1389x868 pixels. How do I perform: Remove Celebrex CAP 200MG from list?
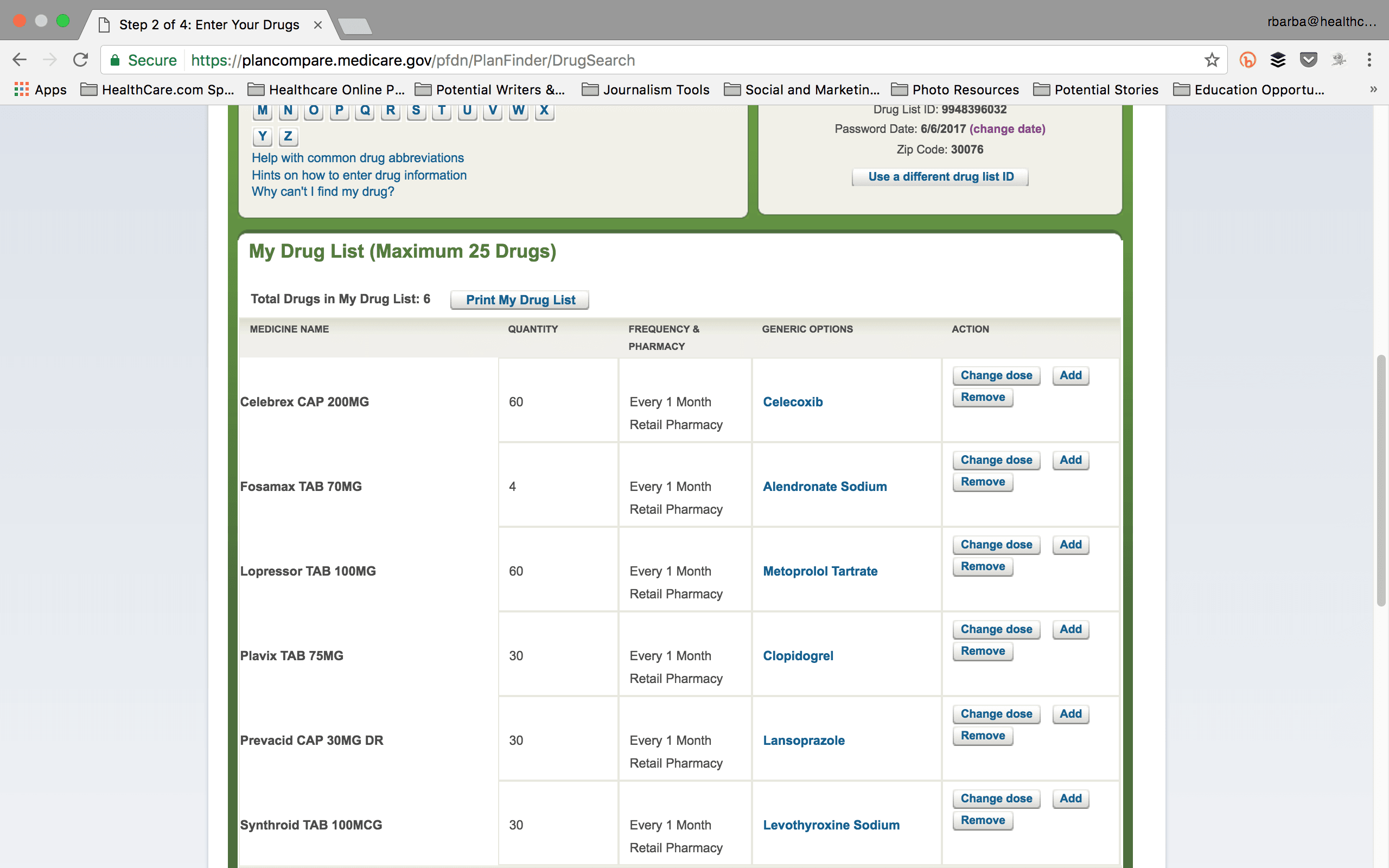[x=983, y=397]
